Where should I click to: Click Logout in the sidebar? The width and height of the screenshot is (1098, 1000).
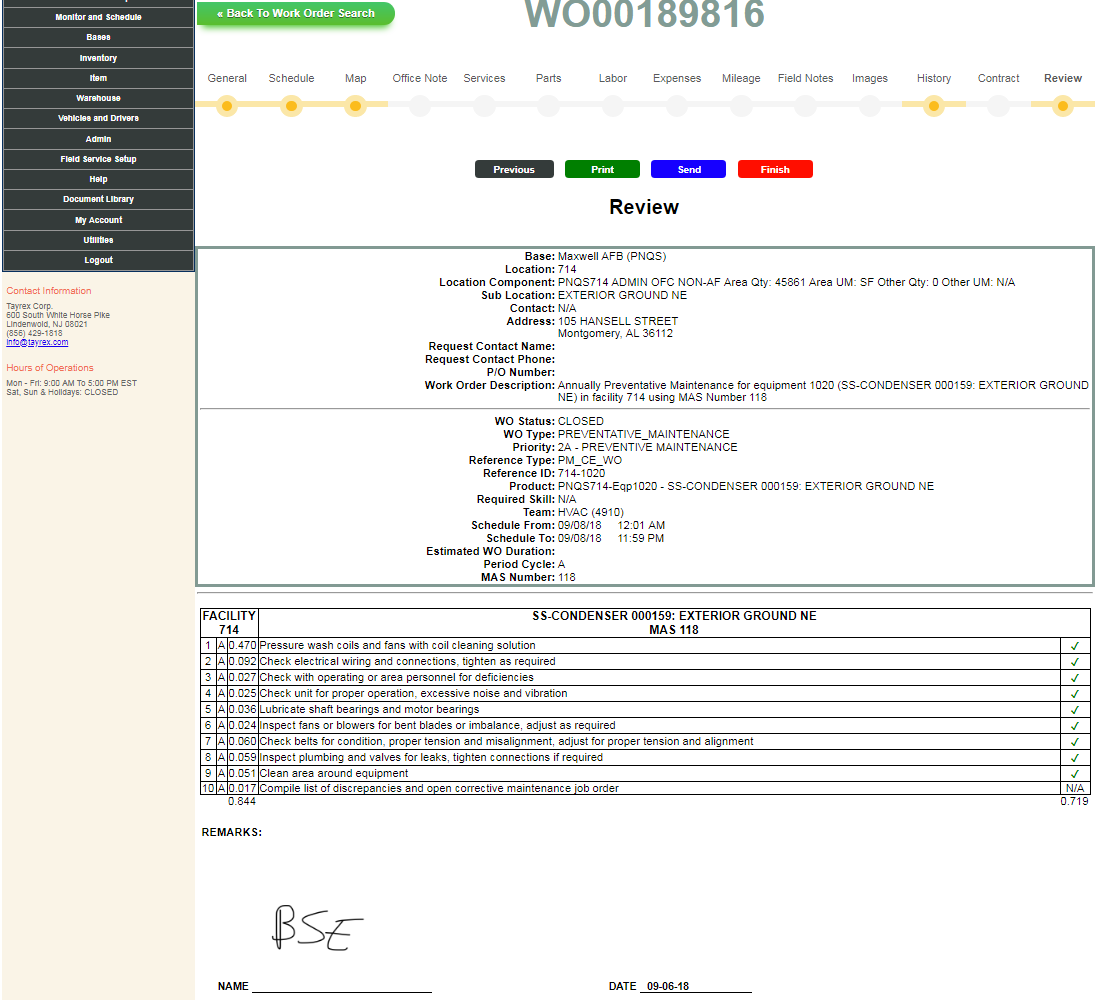[x=98, y=260]
